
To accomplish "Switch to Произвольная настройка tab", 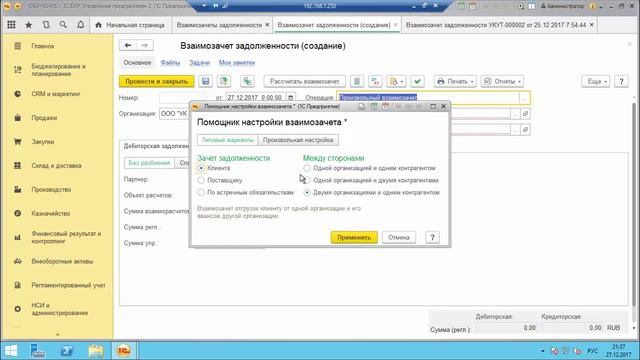I will pos(298,140).
